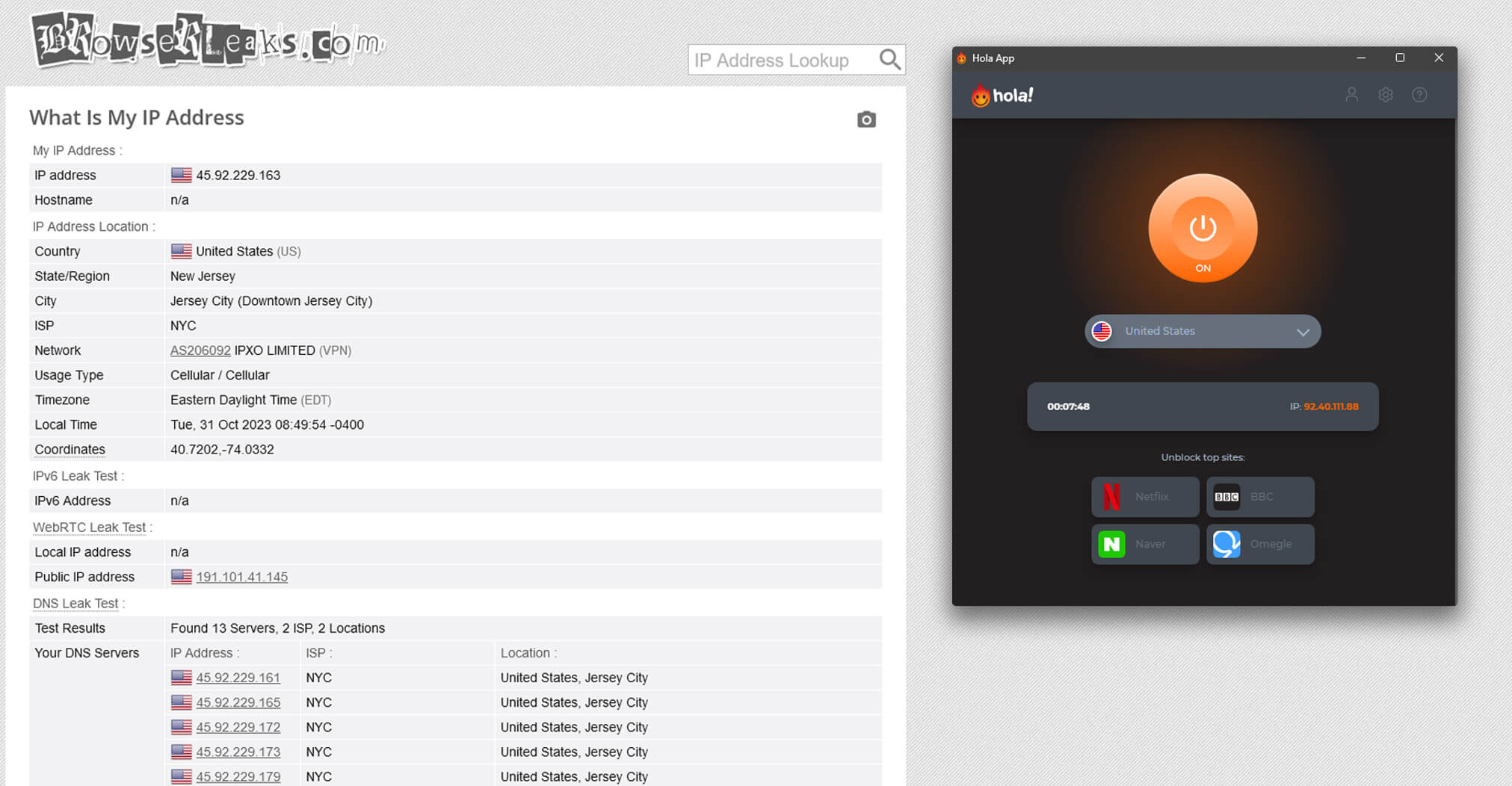Click the local time Tue, 31 Oct 2023 value
This screenshot has height=786, width=1512.
(x=267, y=424)
